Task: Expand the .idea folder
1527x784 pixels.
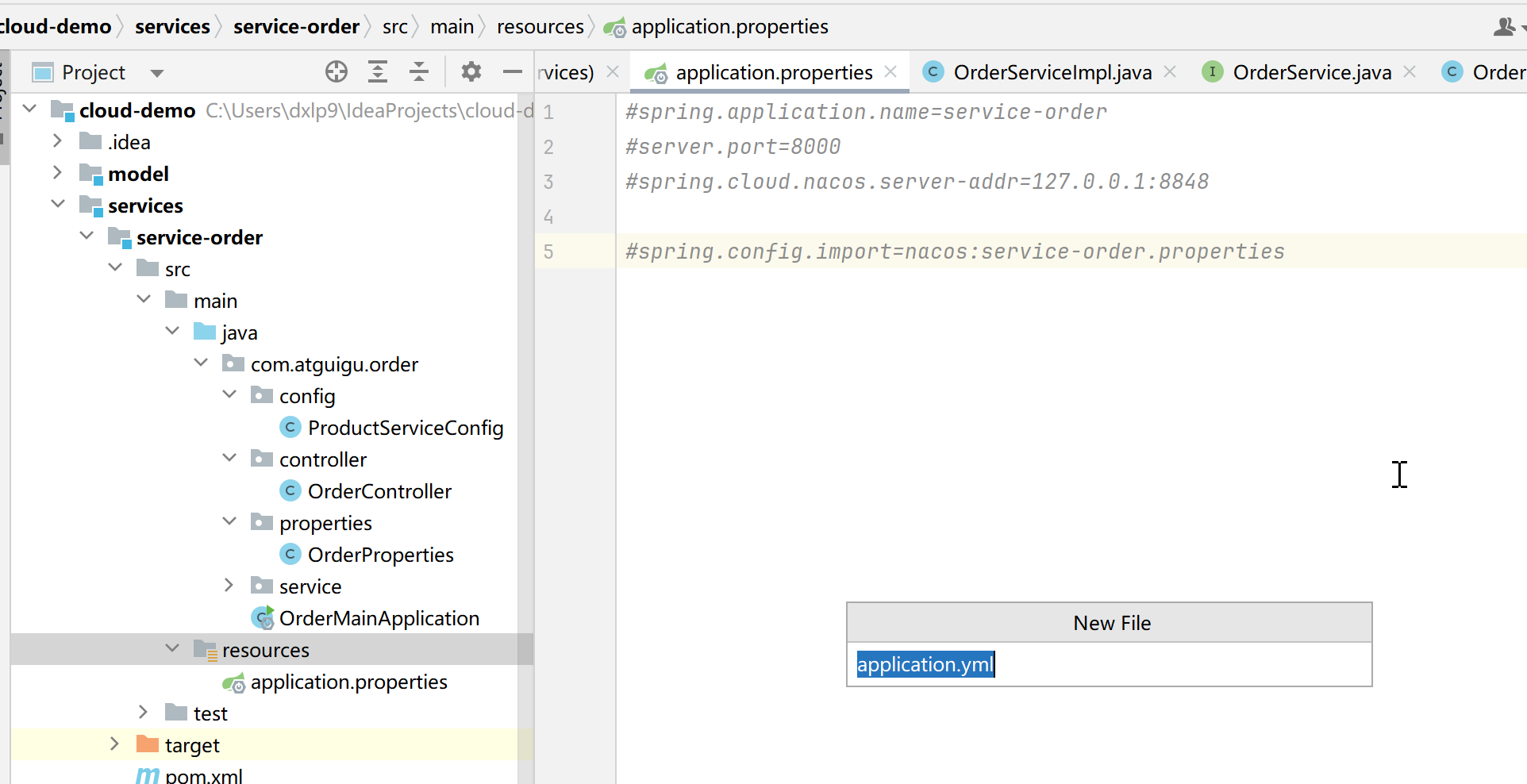Action: click(x=57, y=140)
